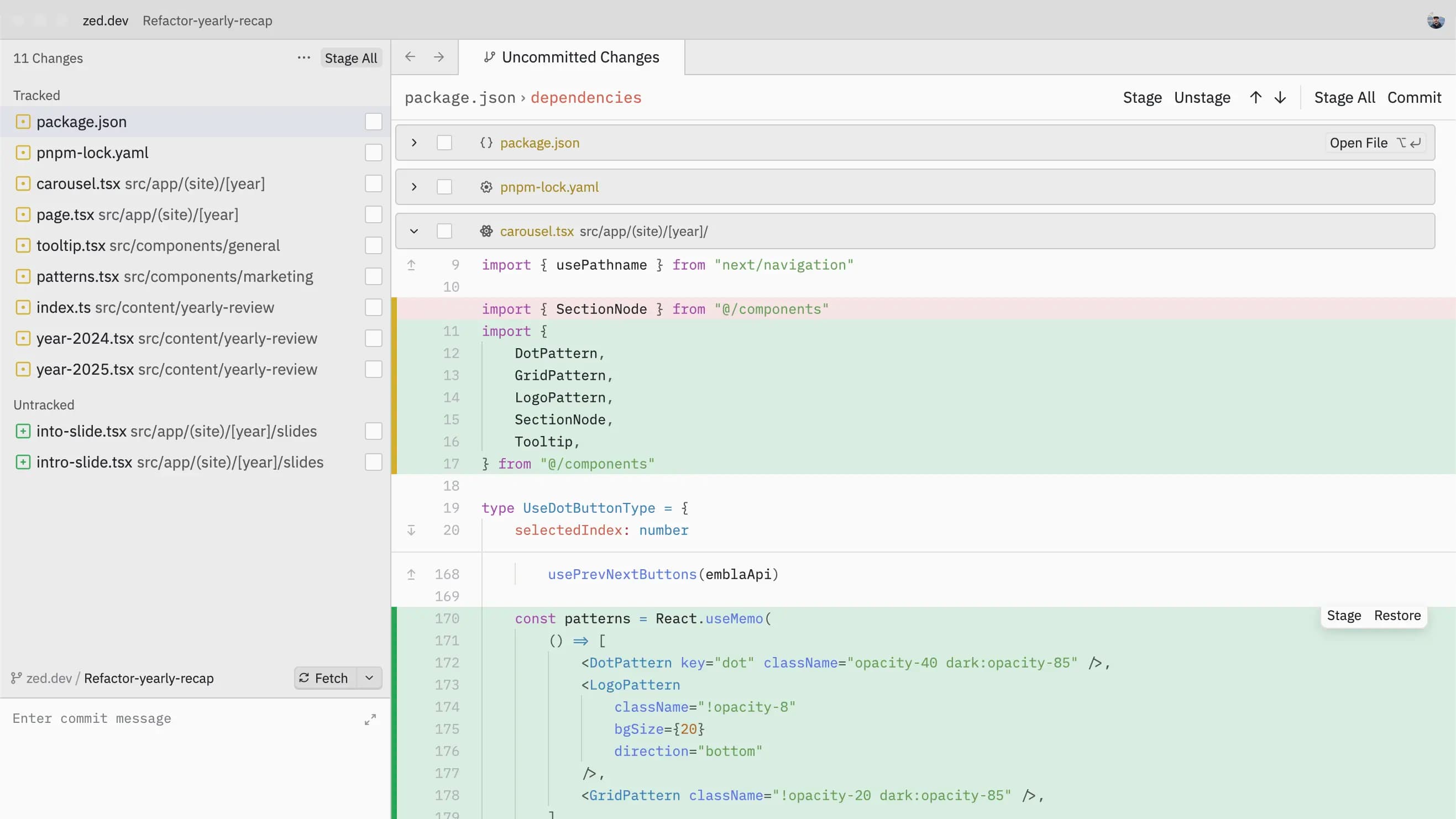Image resolution: width=1456 pixels, height=819 pixels.
Task: Expand the commit message editor icon
Action: [370, 719]
